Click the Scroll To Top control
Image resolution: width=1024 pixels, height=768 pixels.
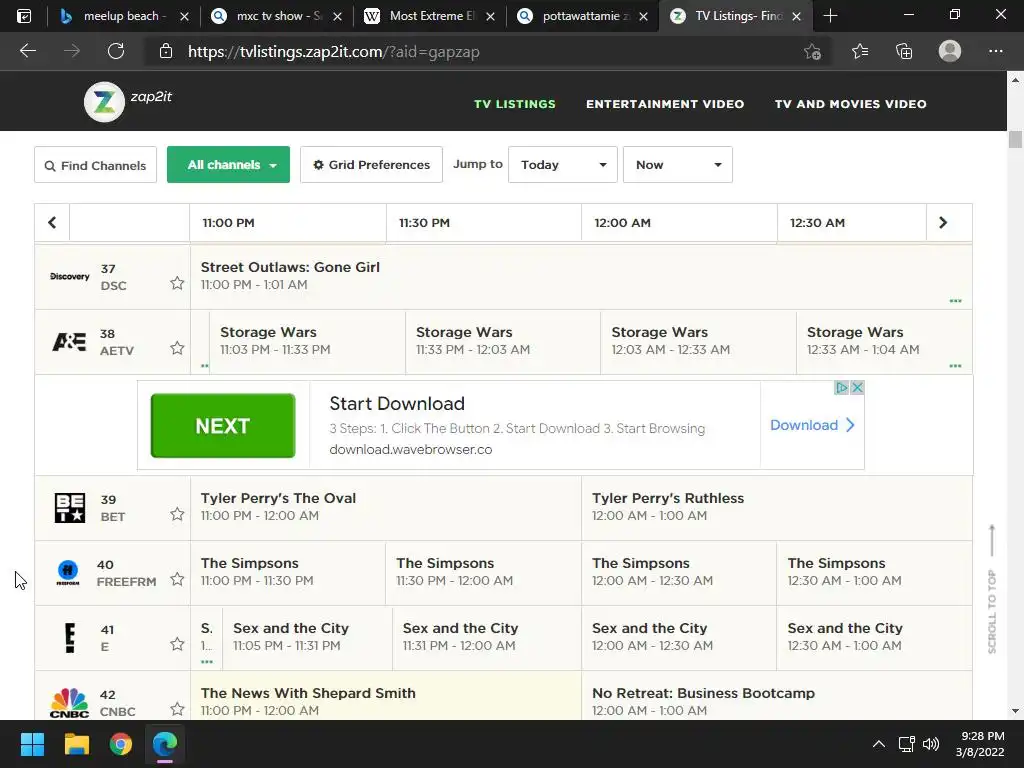click(992, 589)
